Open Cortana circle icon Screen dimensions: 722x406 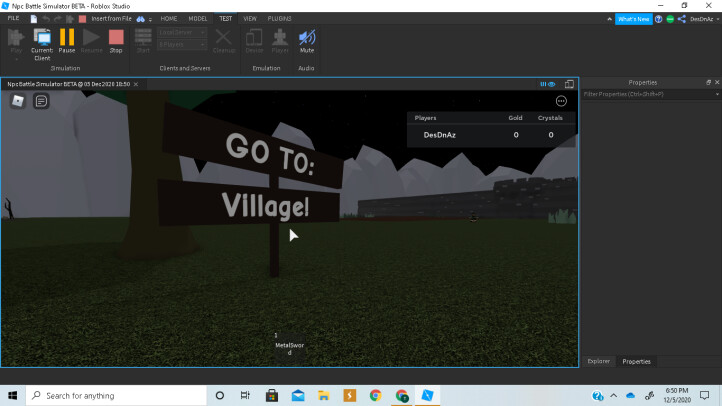tap(220, 395)
